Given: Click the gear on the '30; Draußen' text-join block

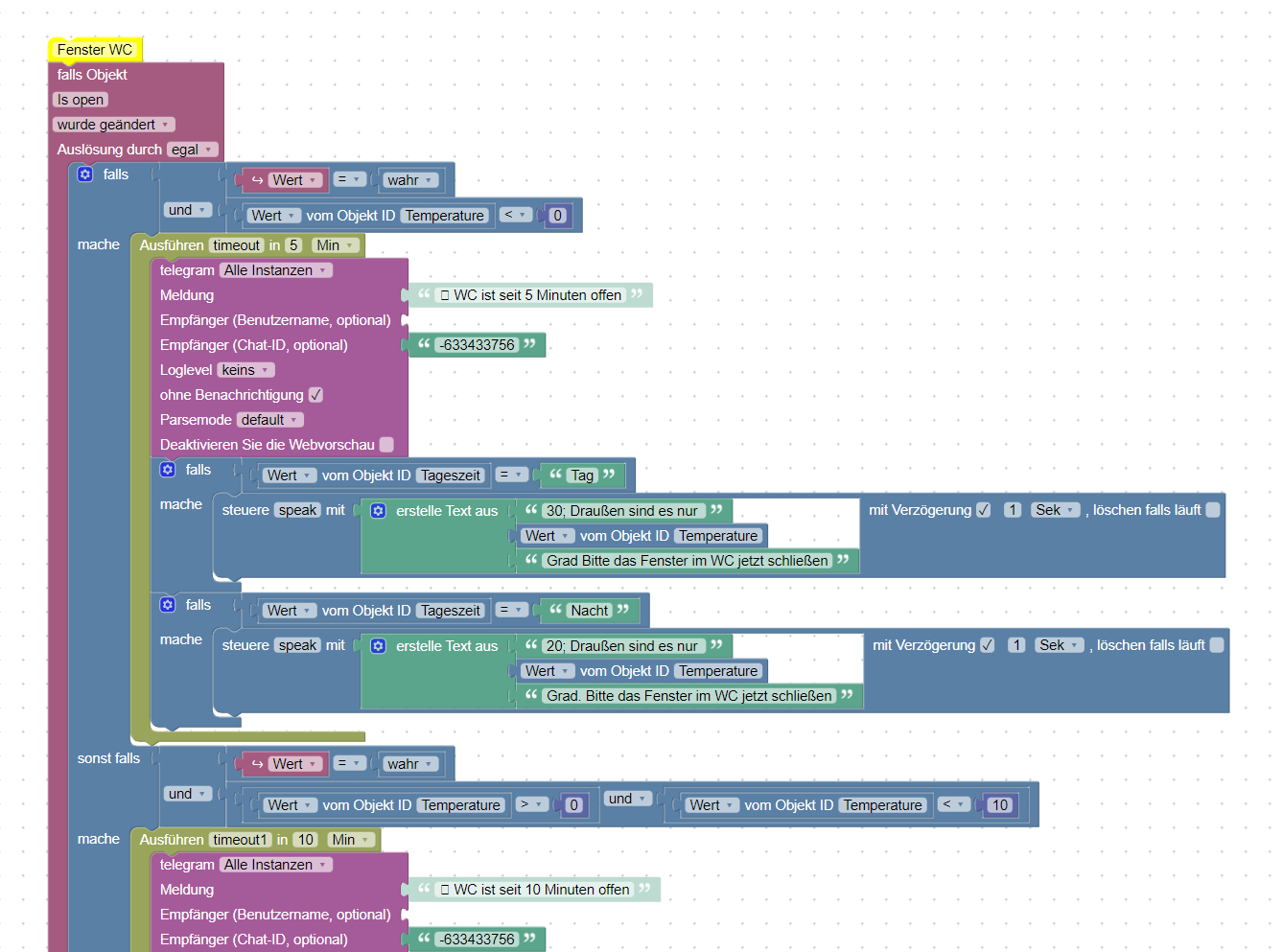Looking at the screenshot, I should point(379,511).
